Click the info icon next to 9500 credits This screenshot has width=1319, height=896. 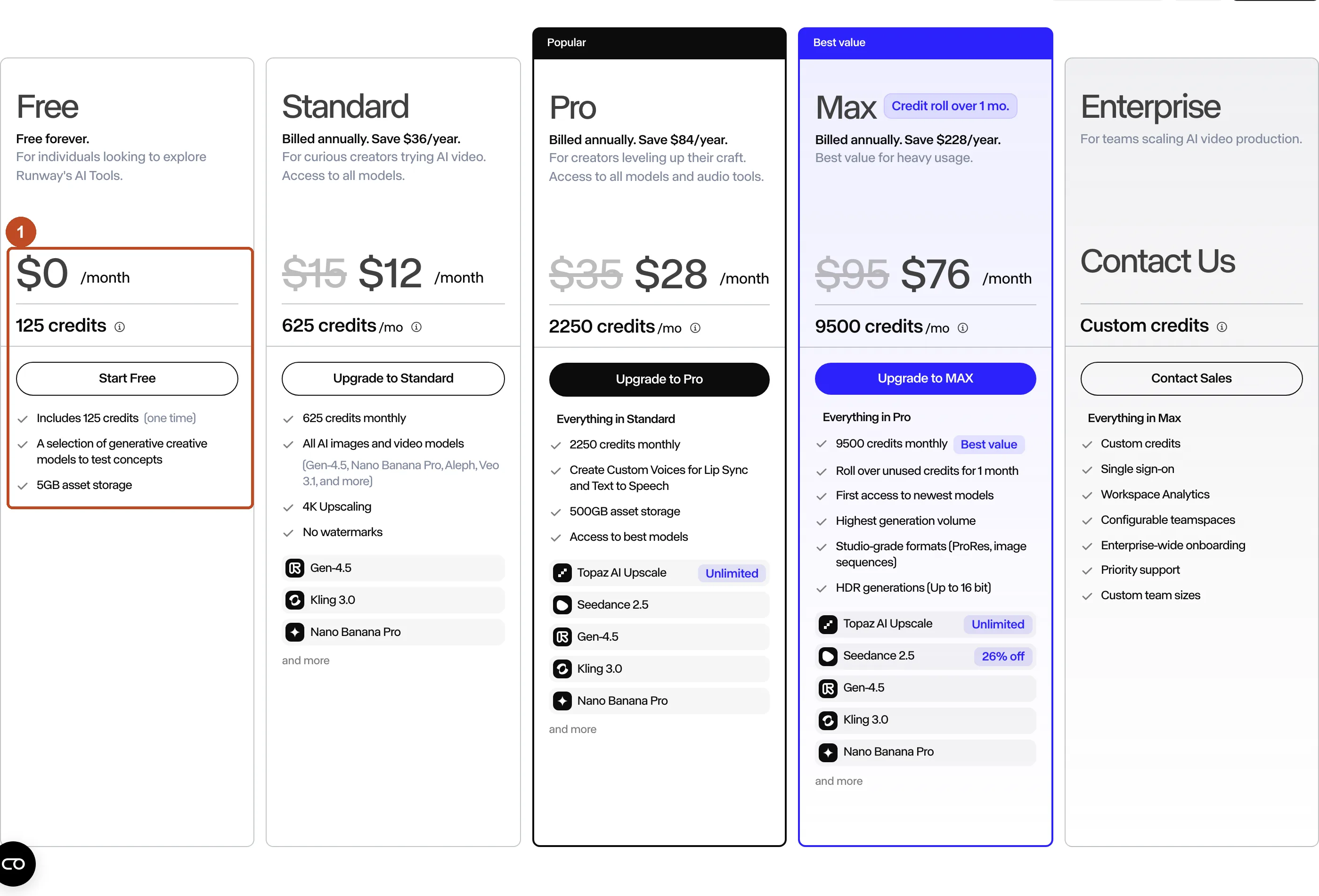click(963, 328)
